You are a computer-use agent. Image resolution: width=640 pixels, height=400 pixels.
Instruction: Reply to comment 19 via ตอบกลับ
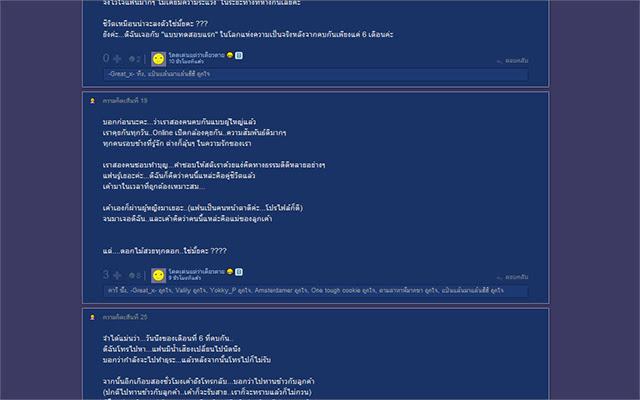click(x=513, y=277)
